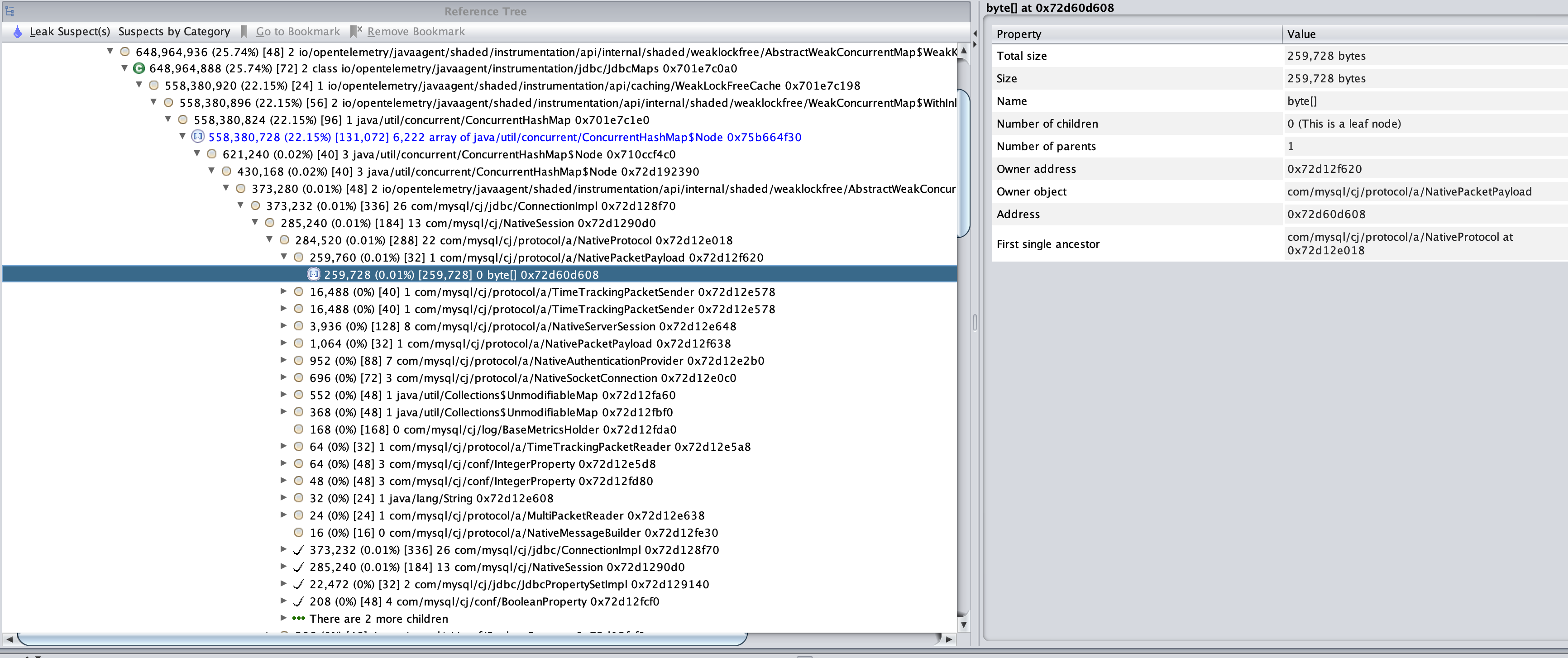
Task: Expand the NativeServerSession 0x72d12e648 node
Action: click(284, 326)
